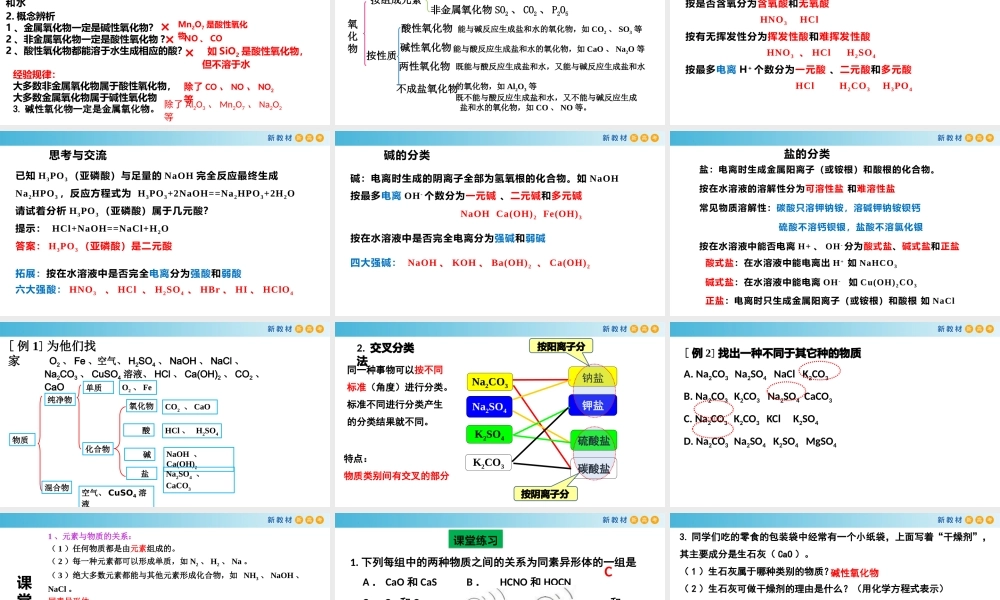Click CaCO₃ in row B
1000x600 pixels.
click(x=818, y=397)
